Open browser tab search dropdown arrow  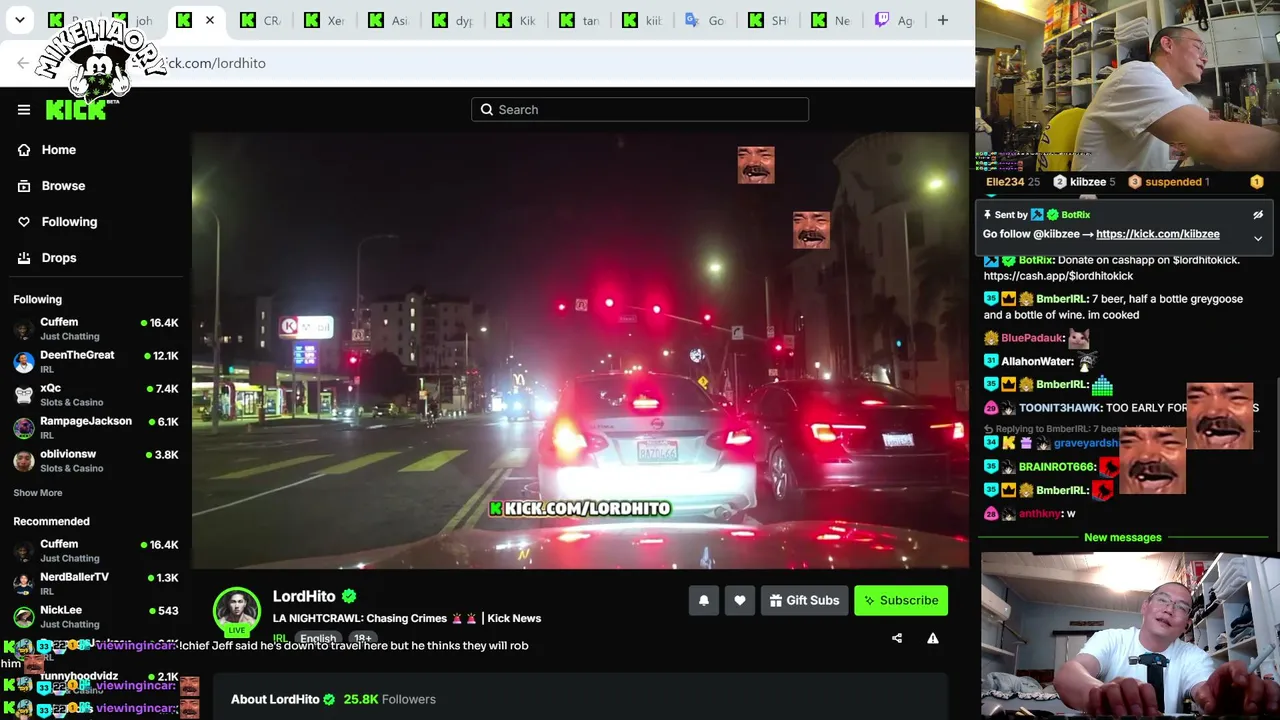pyautogui.click(x=20, y=20)
